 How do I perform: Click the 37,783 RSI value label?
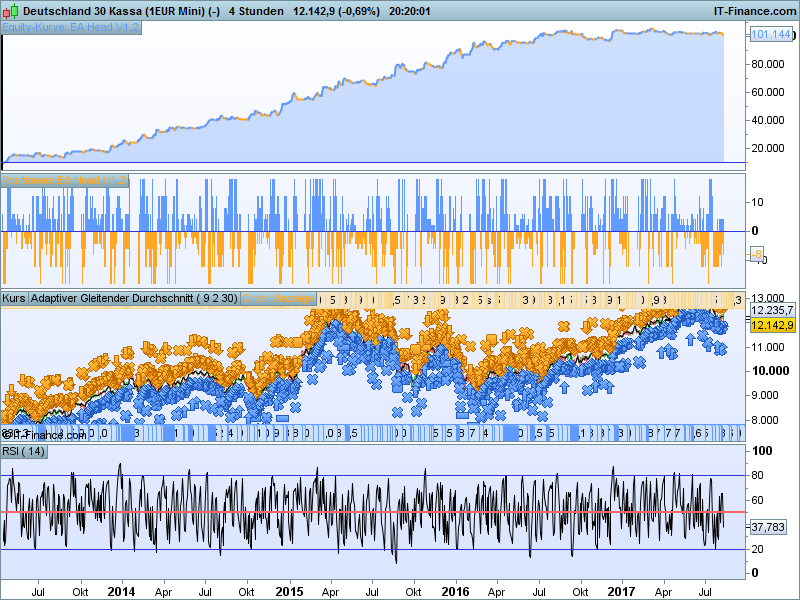[768, 527]
